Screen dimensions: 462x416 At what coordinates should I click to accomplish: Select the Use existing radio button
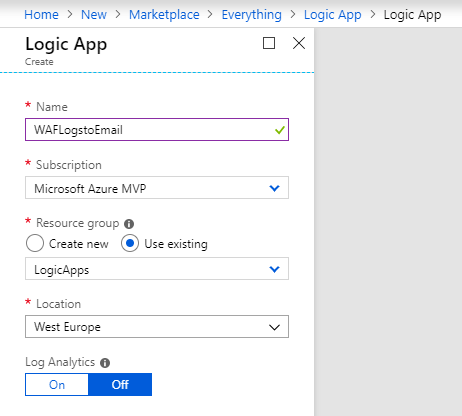click(x=130, y=243)
